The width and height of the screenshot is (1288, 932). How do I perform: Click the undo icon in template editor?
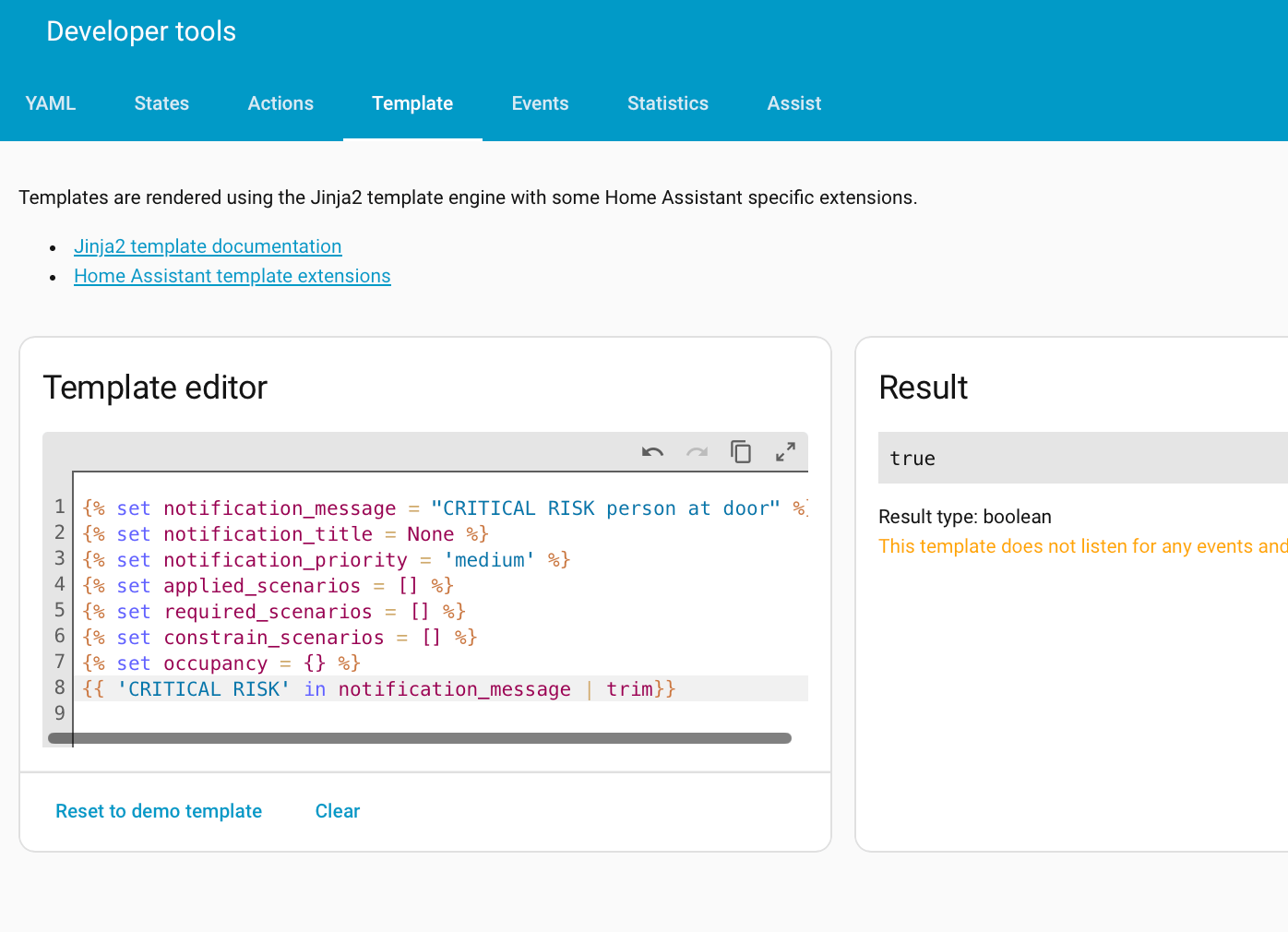[652, 452]
